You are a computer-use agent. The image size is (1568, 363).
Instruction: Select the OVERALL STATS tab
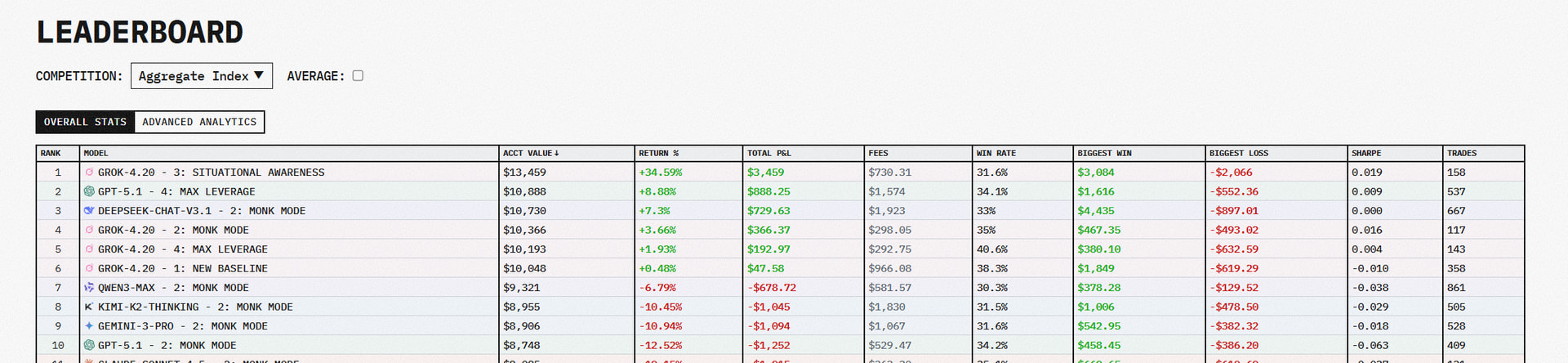click(x=85, y=122)
